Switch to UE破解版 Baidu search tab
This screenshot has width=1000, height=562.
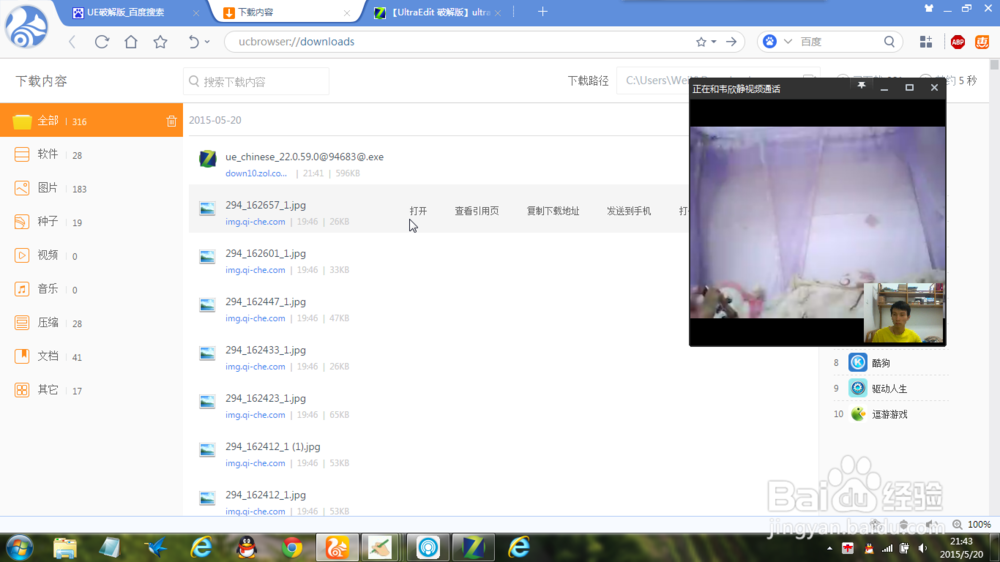128,13
